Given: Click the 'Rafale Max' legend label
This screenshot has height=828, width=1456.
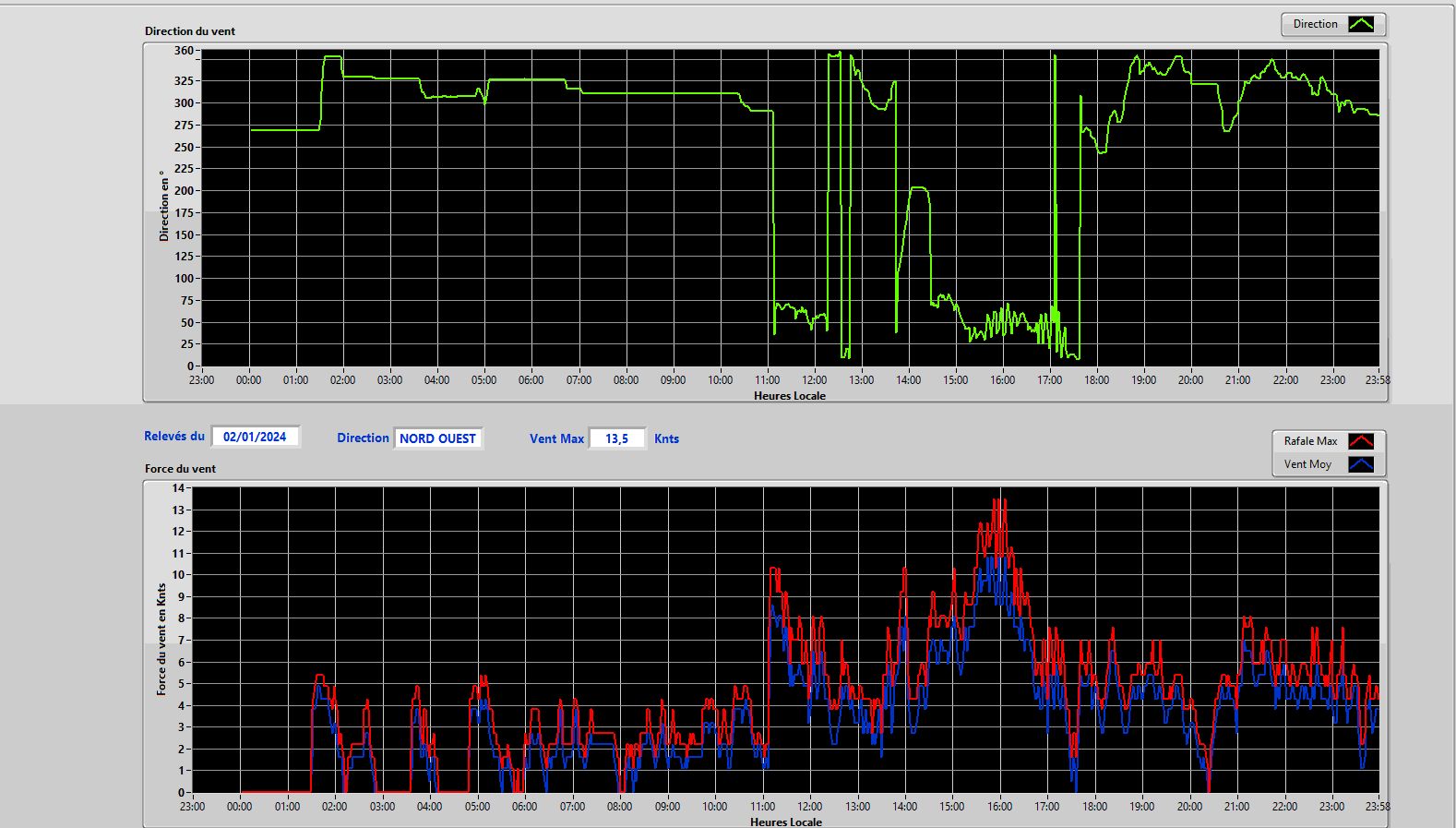Looking at the screenshot, I should [1310, 441].
